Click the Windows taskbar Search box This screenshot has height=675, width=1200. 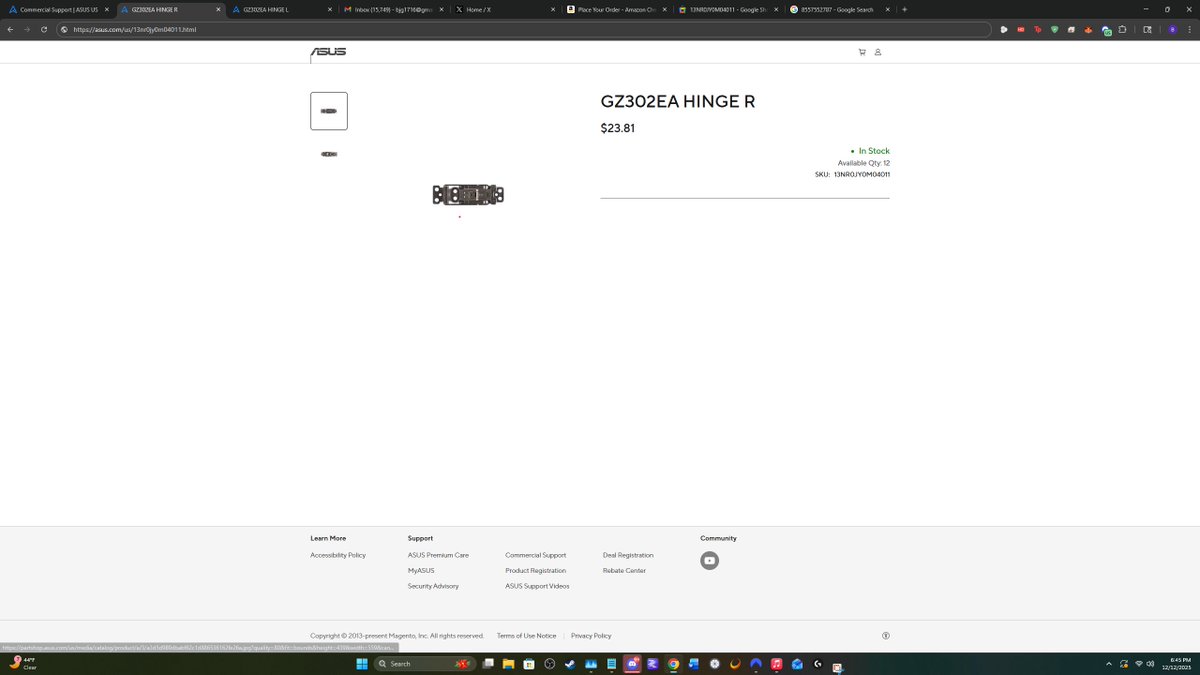(424, 664)
